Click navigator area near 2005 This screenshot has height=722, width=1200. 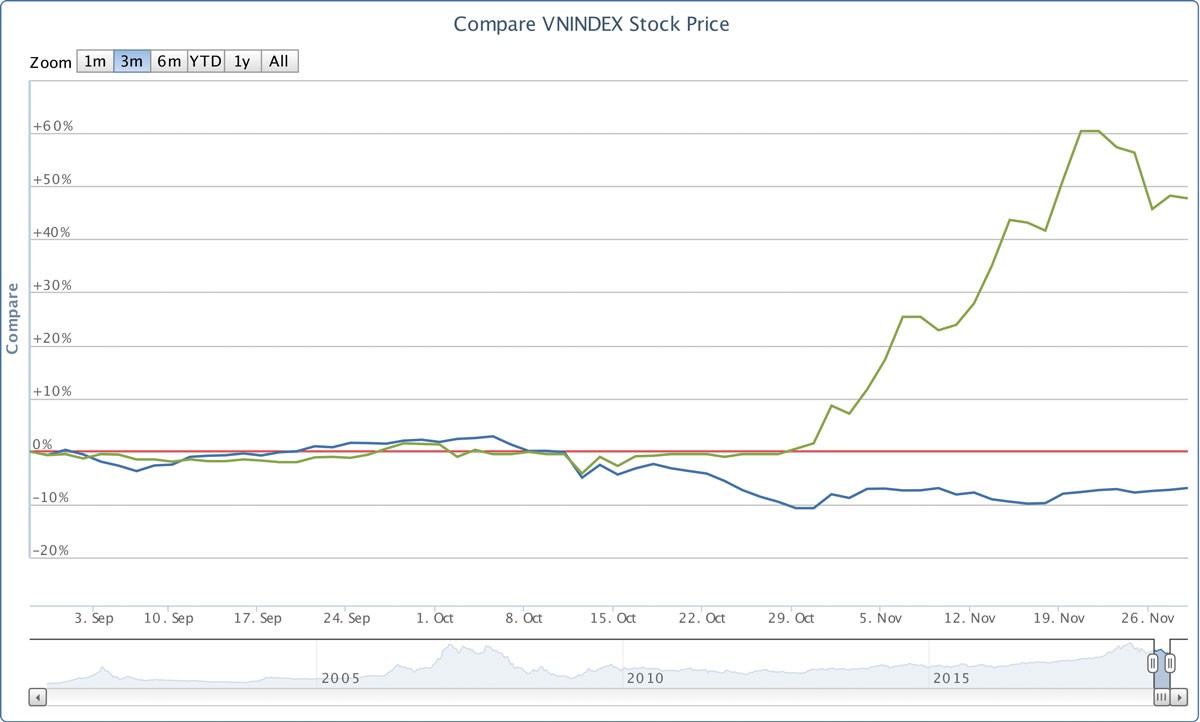click(x=340, y=665)
